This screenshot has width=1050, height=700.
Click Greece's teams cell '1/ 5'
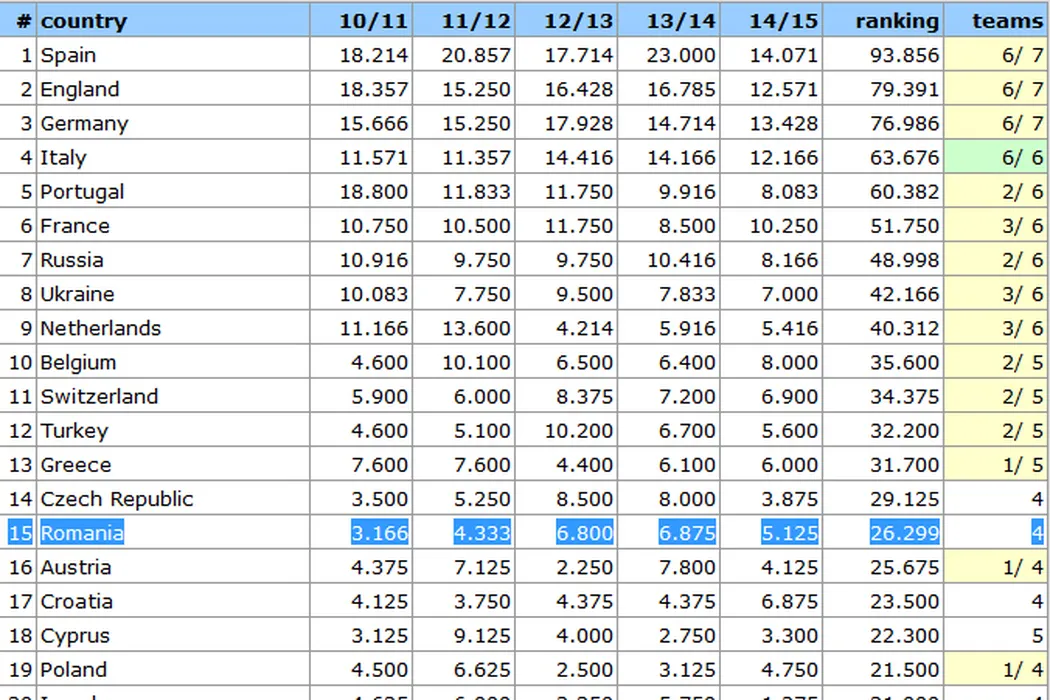tap(1022, 465)
